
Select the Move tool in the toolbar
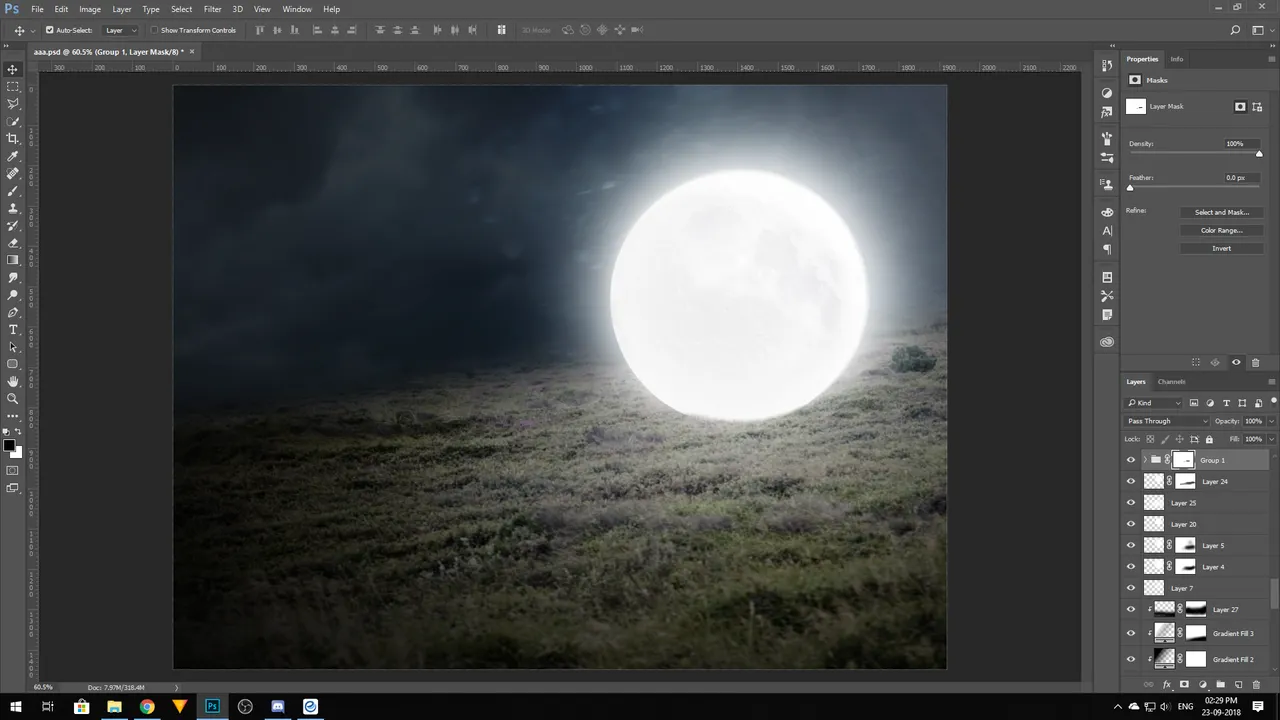pyautogui.click(x=13, y=69)
